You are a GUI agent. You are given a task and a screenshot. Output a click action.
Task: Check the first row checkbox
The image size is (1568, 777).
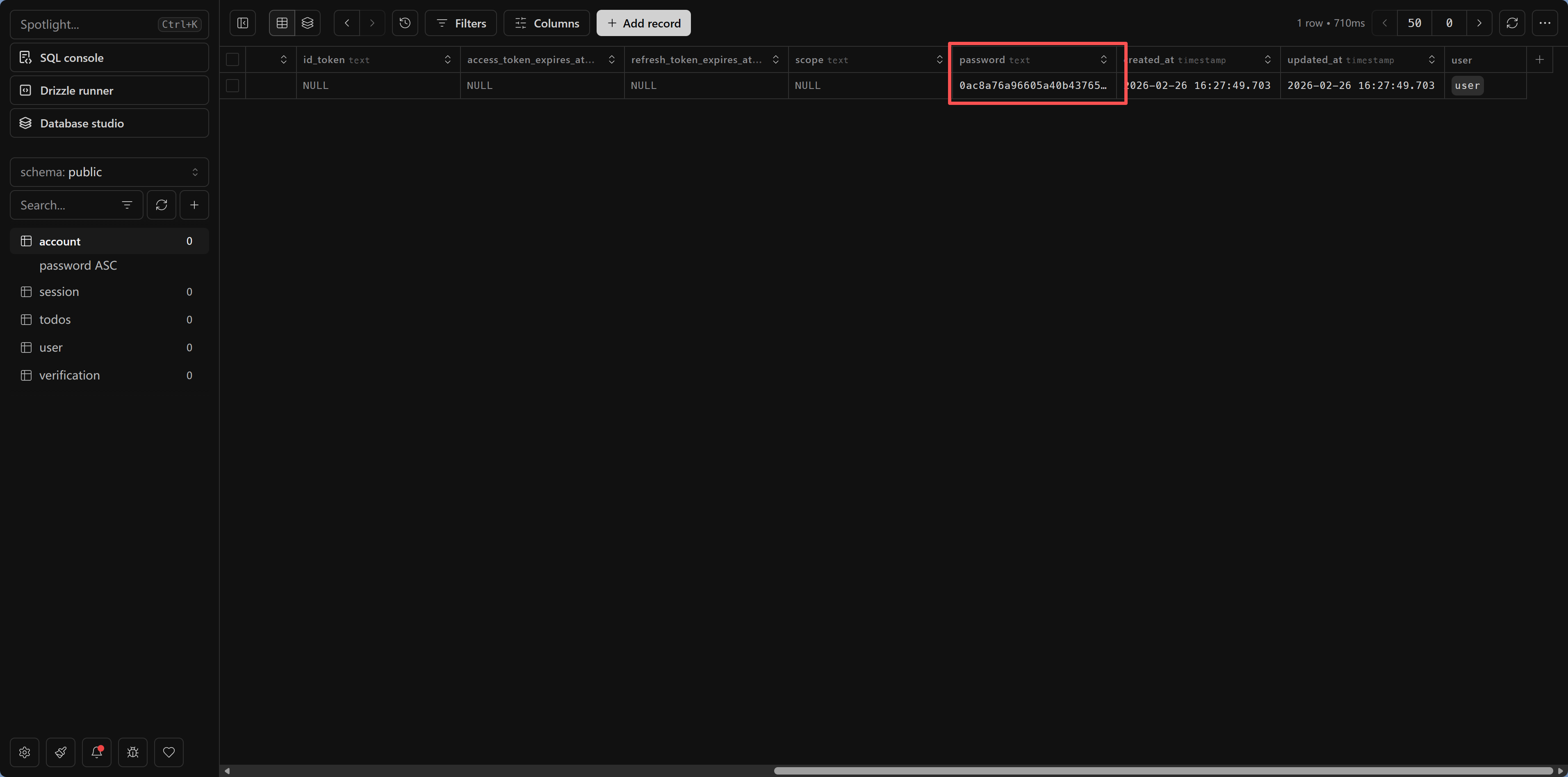(232, 86)
